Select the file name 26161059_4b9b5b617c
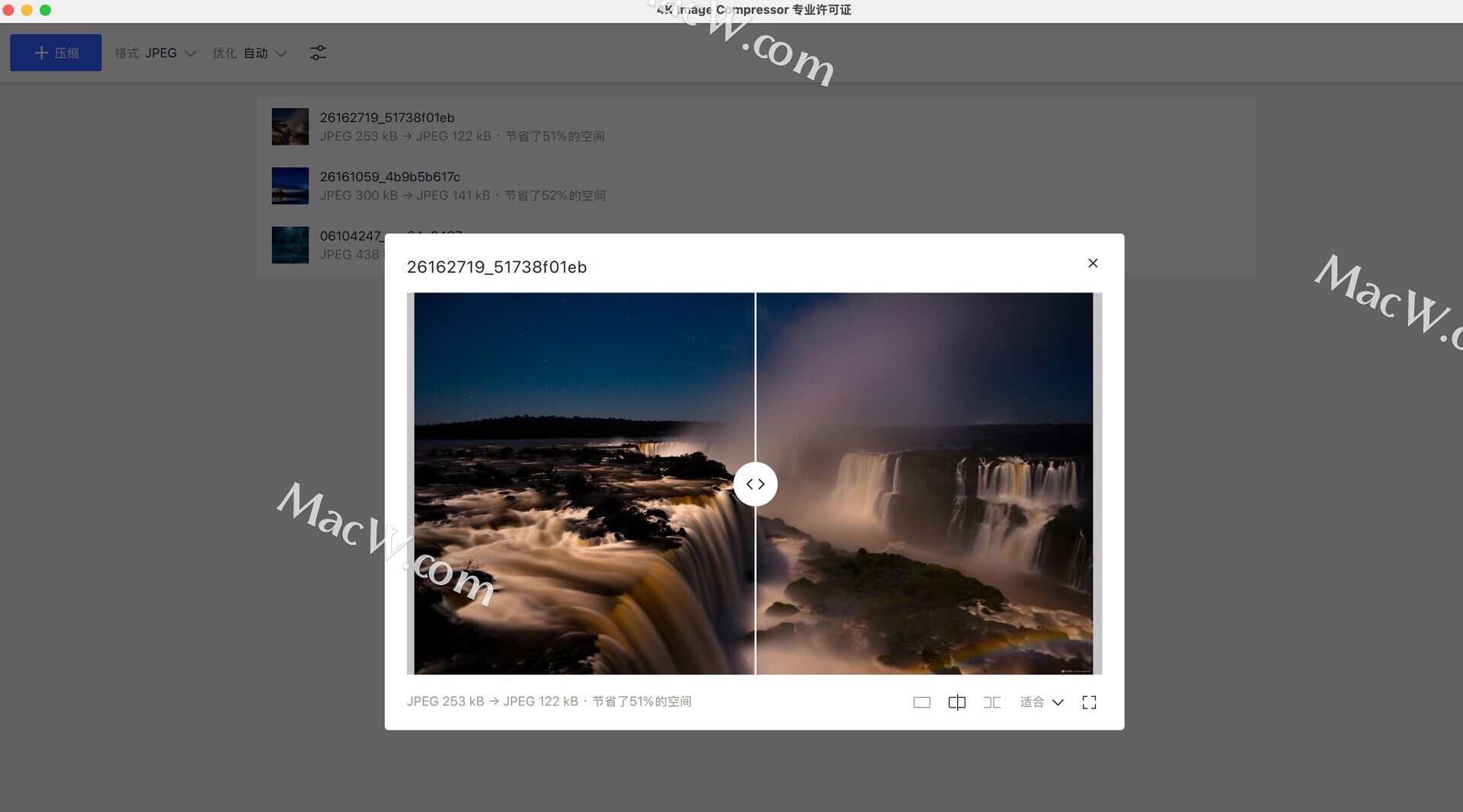 [x=390, y=177]
